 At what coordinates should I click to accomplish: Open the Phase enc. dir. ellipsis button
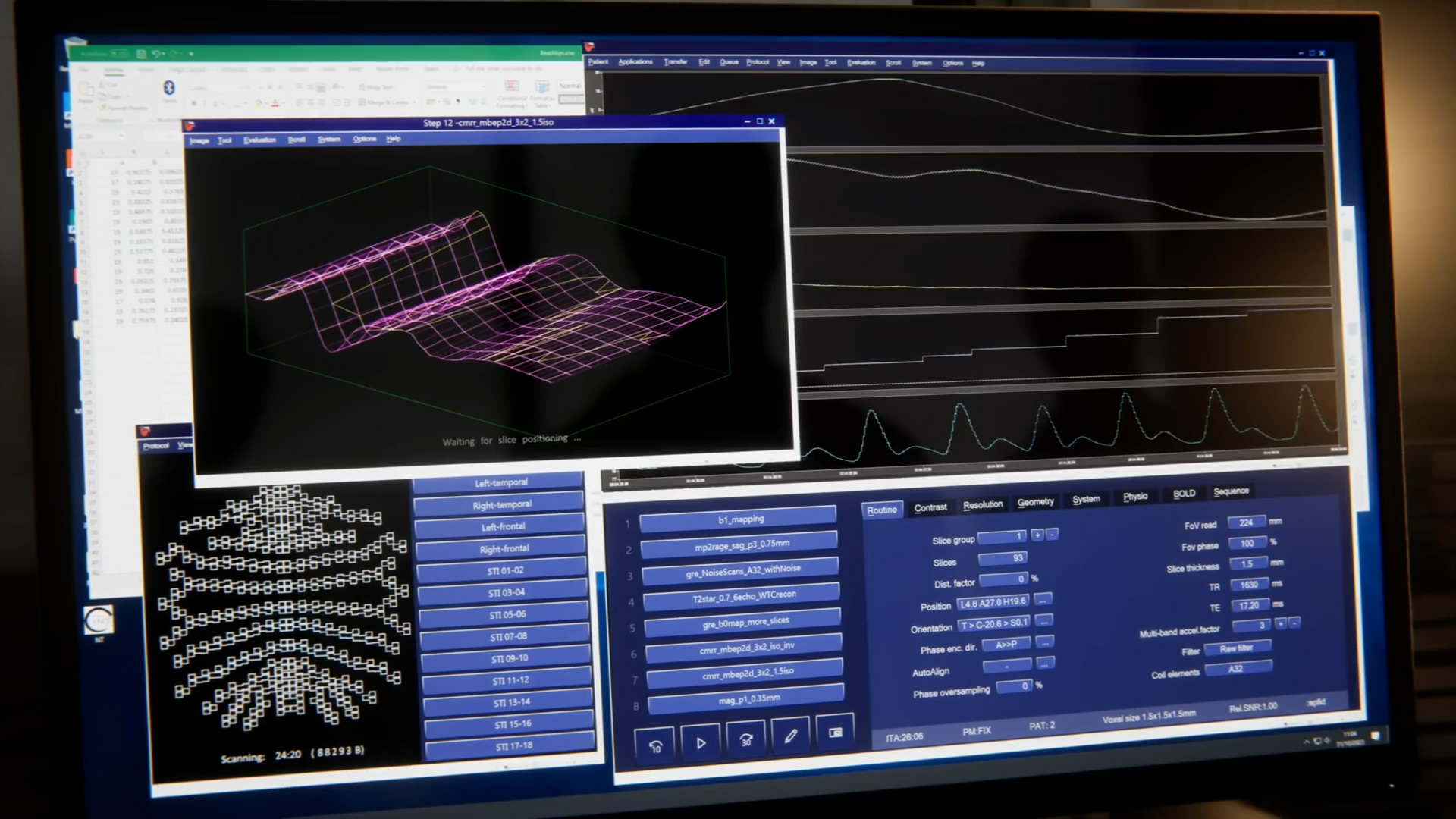click(1045, 643)
